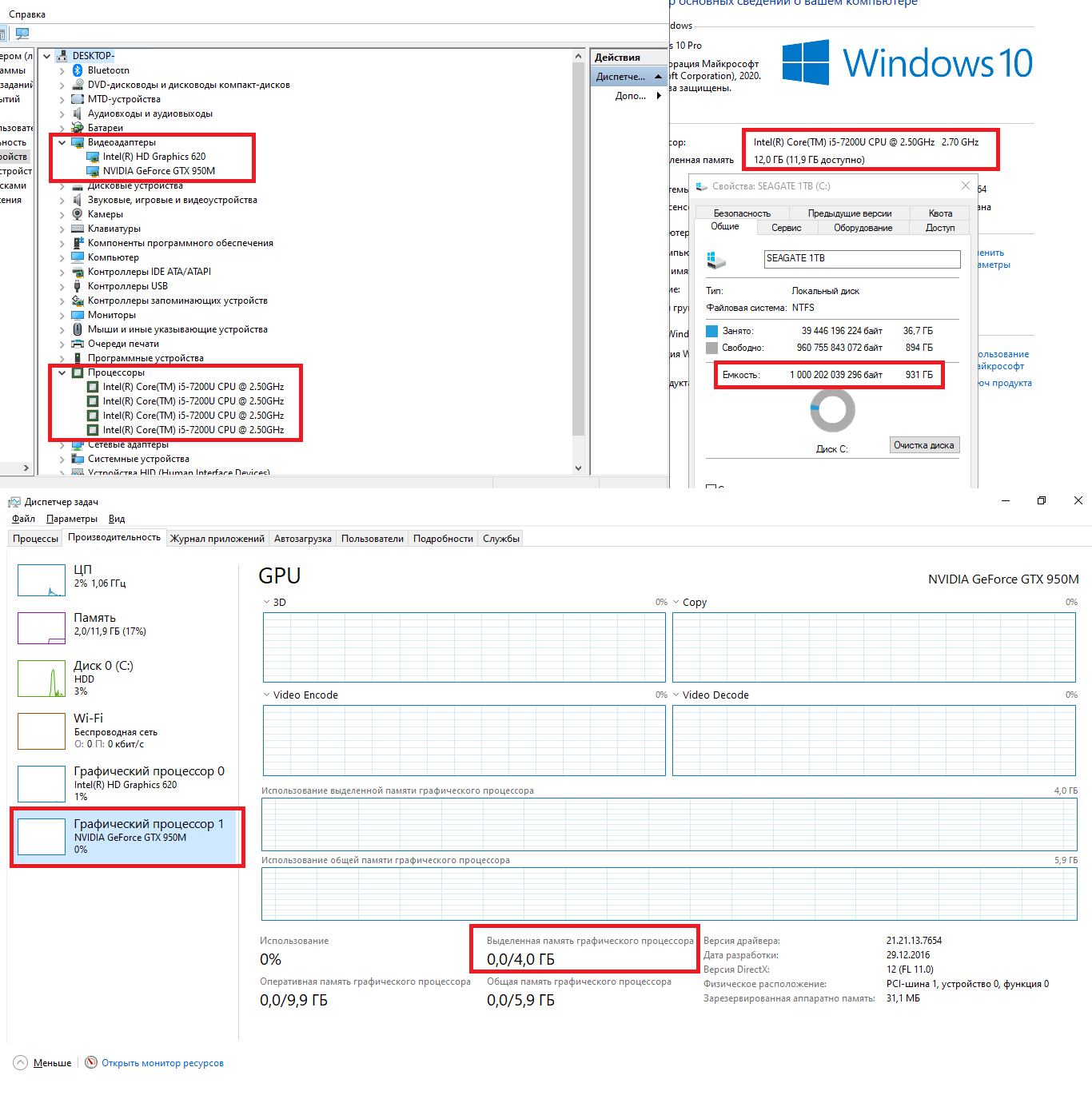Click the Очистка диска button

point(924,445)
